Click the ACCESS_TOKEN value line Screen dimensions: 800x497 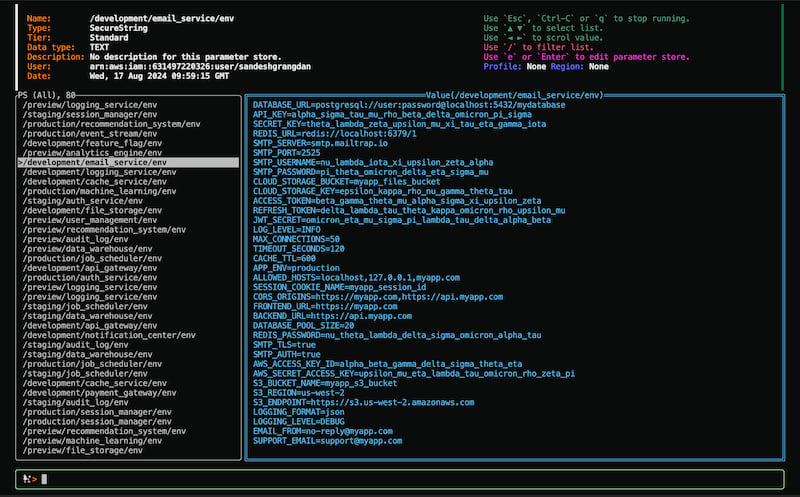click(397, 201)
